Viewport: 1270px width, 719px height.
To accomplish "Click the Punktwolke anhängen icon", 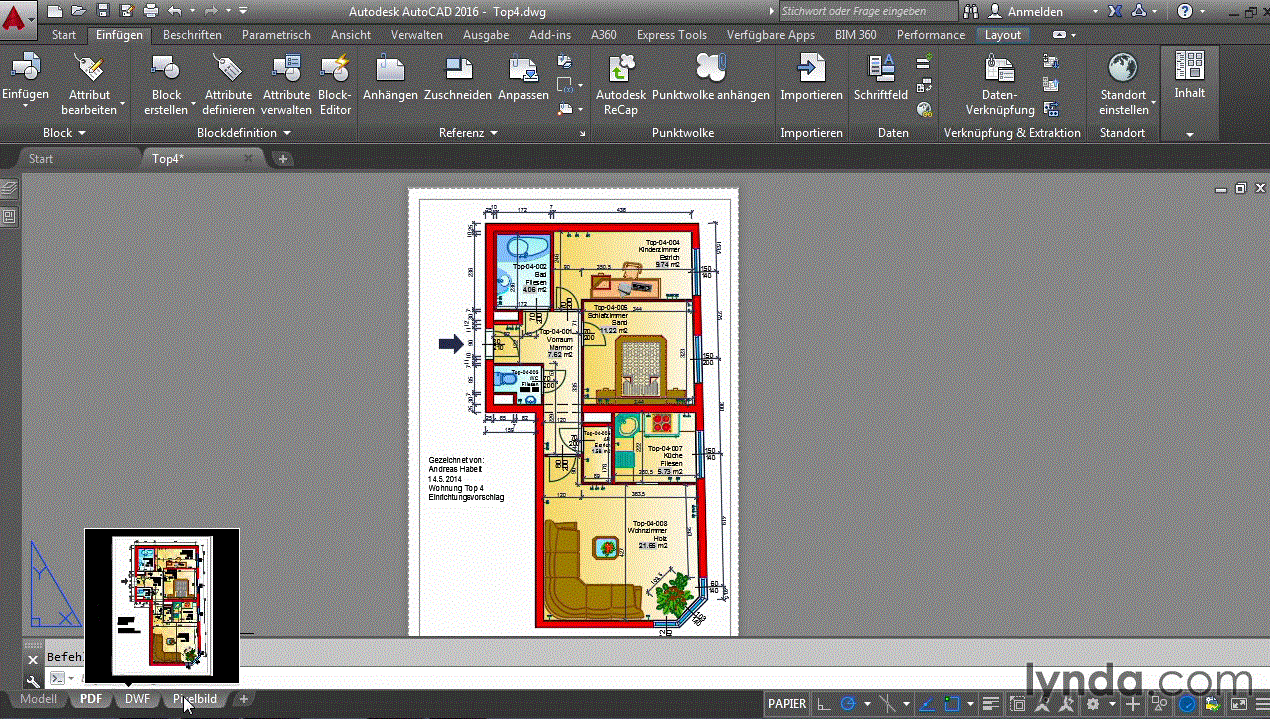I will pos(711,68).
